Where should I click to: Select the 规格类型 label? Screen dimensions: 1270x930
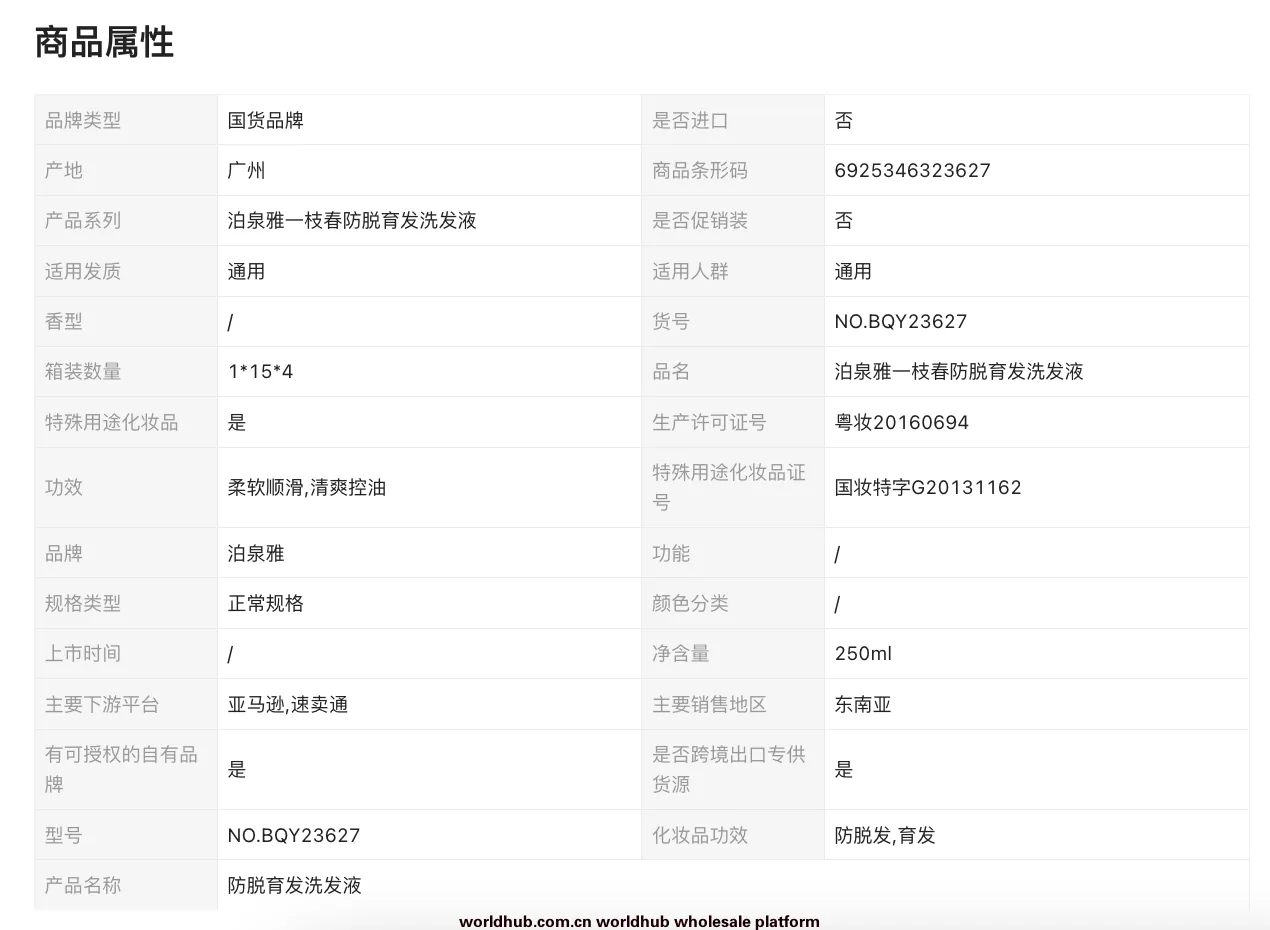[x=83, y=603]
